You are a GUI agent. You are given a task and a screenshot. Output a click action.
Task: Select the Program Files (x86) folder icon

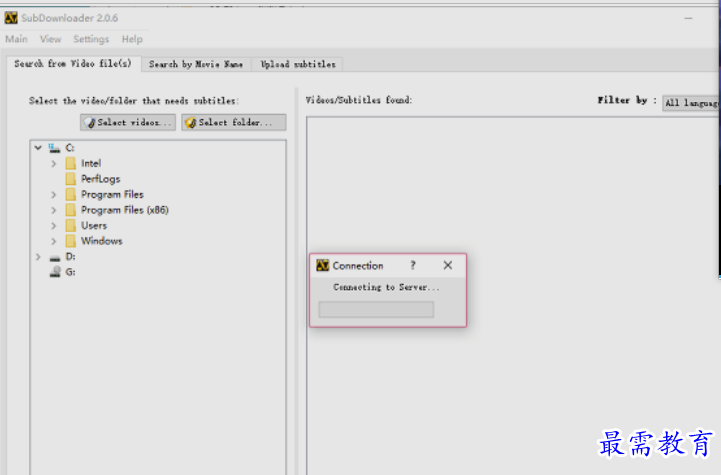pos(70,210)
